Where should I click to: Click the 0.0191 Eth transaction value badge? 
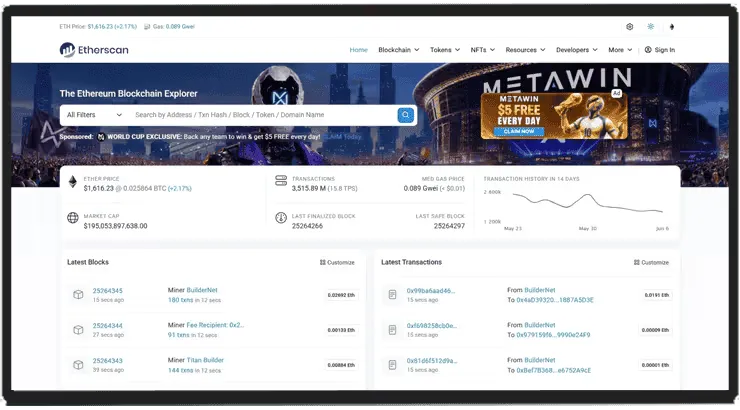click(x=656, y=295)
